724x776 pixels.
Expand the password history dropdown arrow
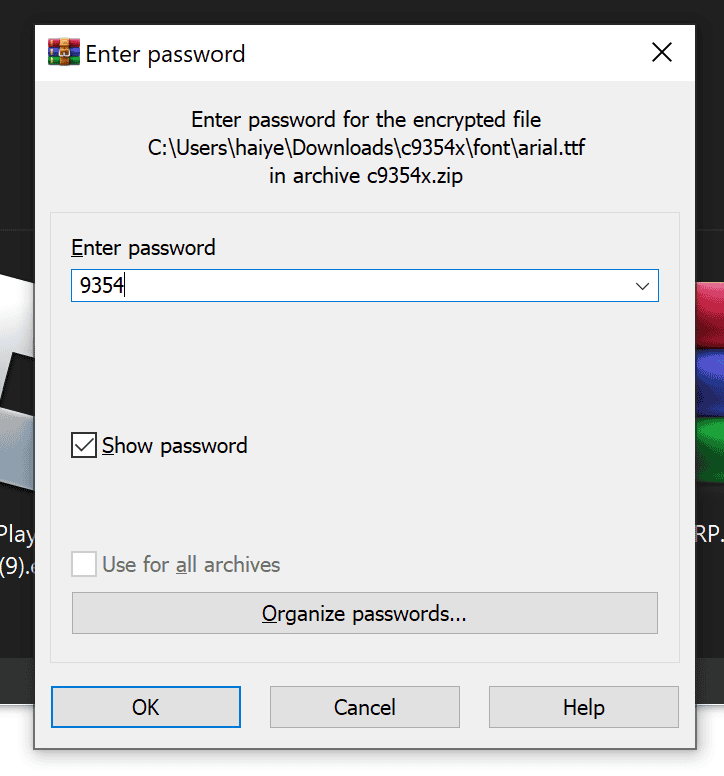pyautogui.click(x=642, y=286)
